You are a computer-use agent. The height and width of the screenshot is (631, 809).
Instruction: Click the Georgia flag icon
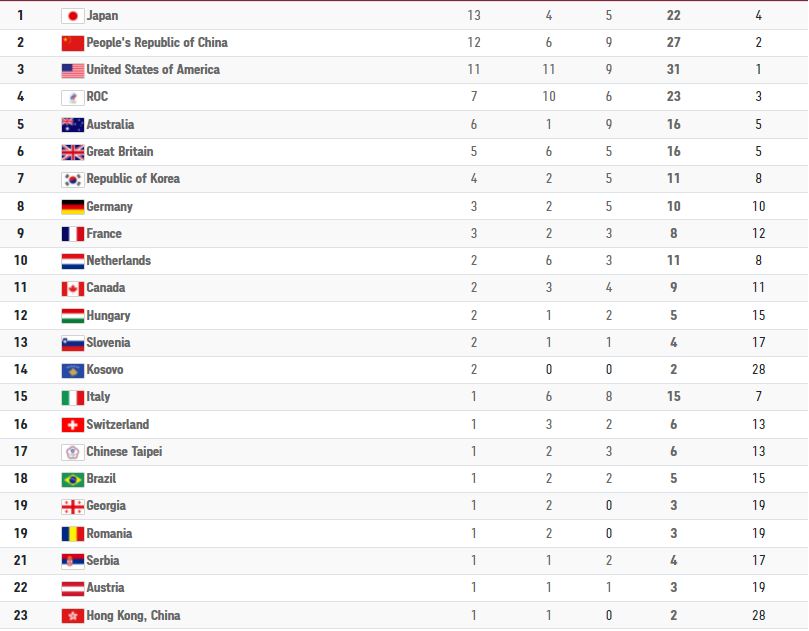click(x=72, y=506)
